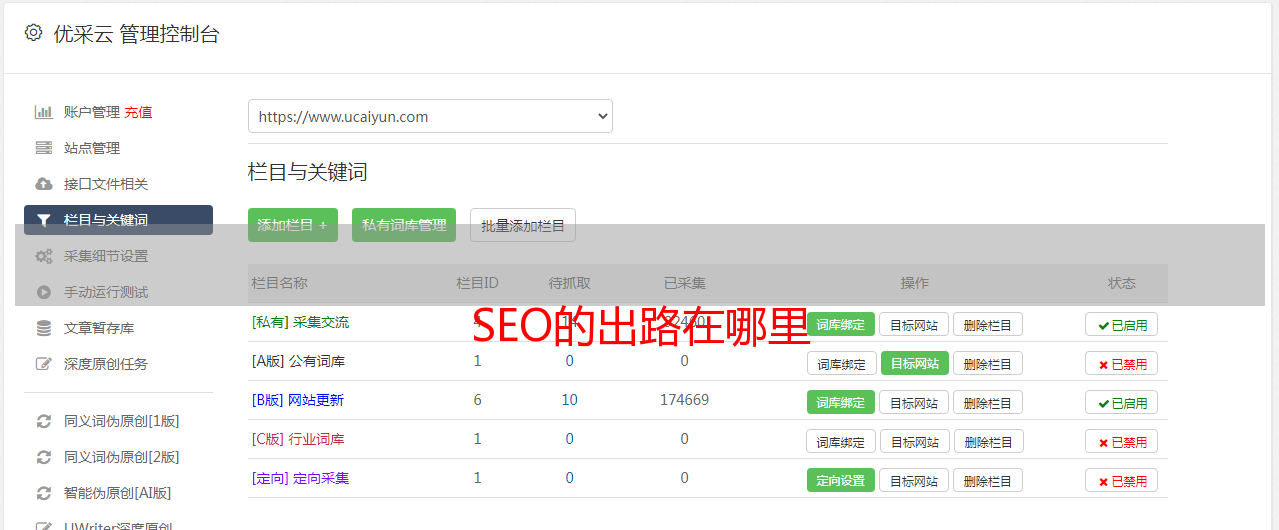This screenshot has width=1279, height=530.
Task: Click 删除栏目 for 采集交流 row
Action: pos(988,324)
